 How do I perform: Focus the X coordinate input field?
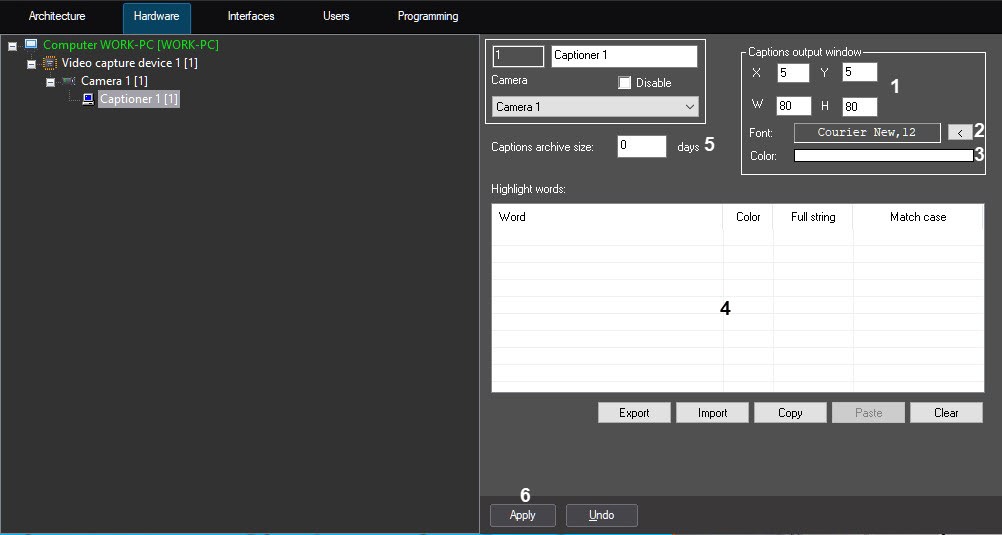pos(792,72)
